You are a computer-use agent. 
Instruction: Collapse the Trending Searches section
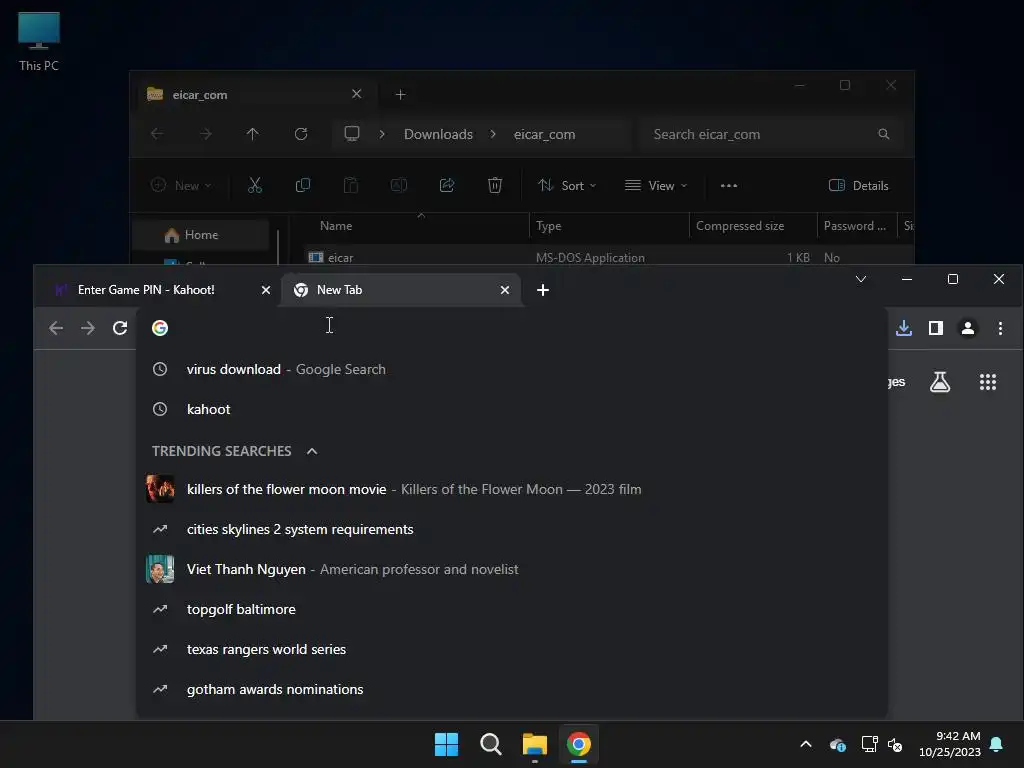[312, 451]
